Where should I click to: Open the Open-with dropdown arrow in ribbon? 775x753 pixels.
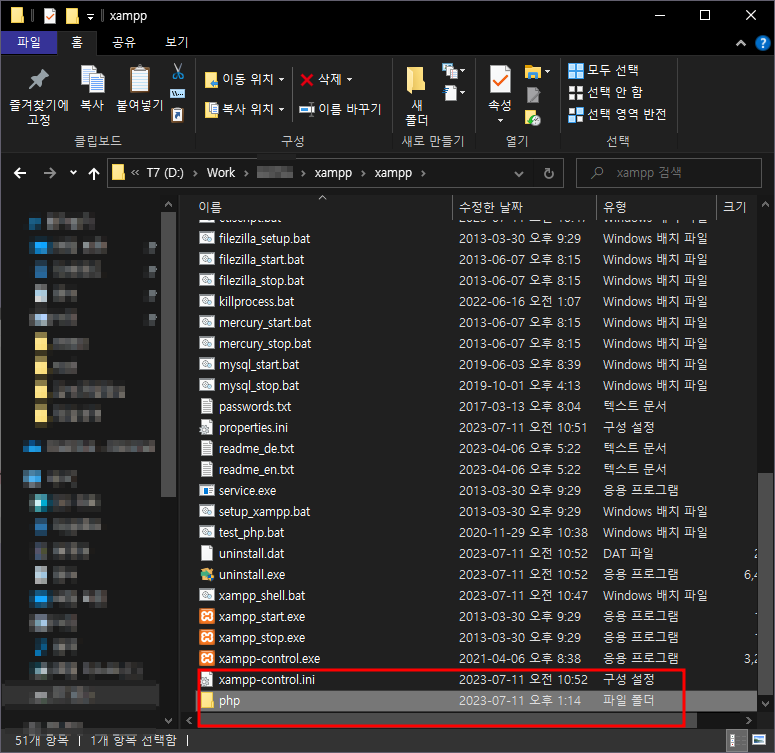[x=547, y=72]
